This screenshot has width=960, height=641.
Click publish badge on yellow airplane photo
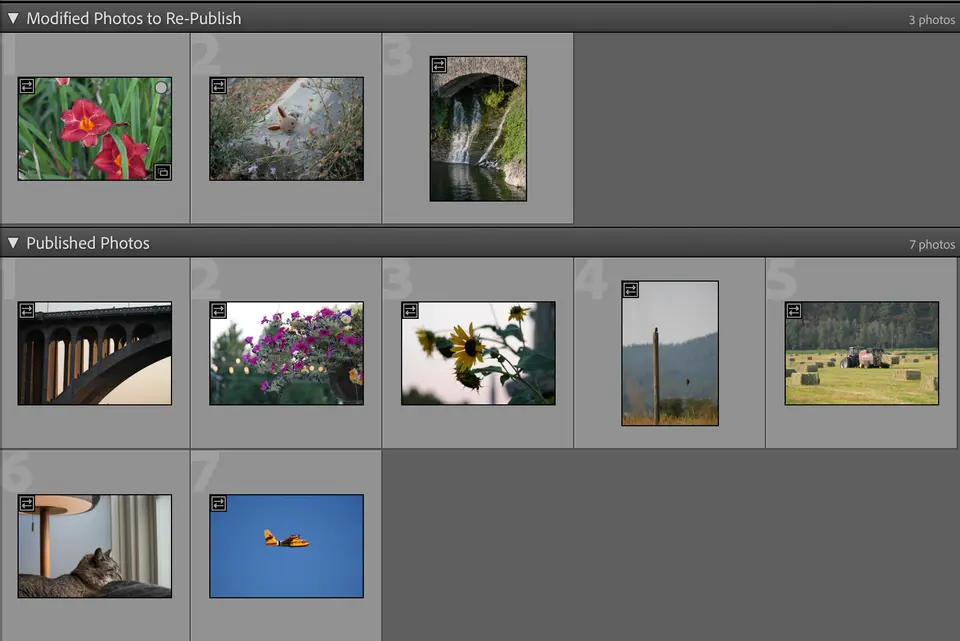pyautogui.click(x=219, y=503)
